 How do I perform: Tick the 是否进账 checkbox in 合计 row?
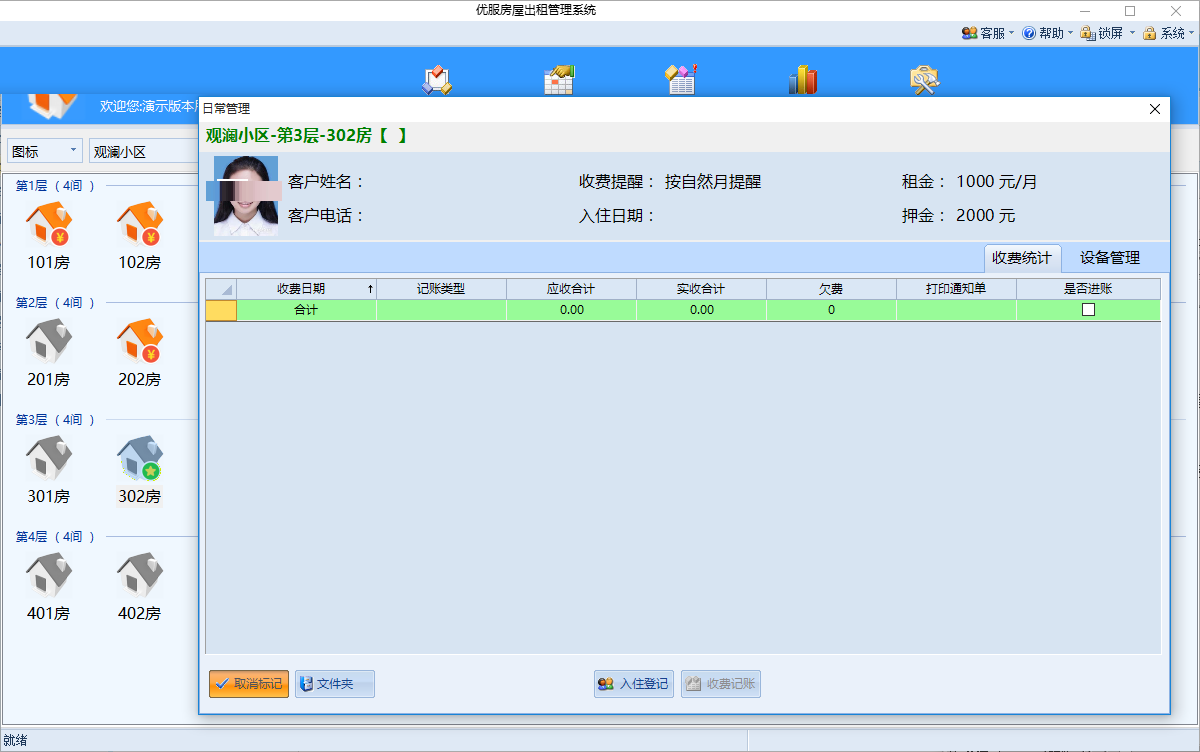pos(1088,310)
